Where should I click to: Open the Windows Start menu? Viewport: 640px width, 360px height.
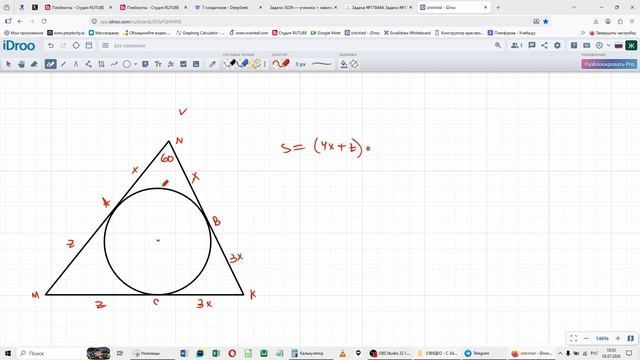[7, 353]
